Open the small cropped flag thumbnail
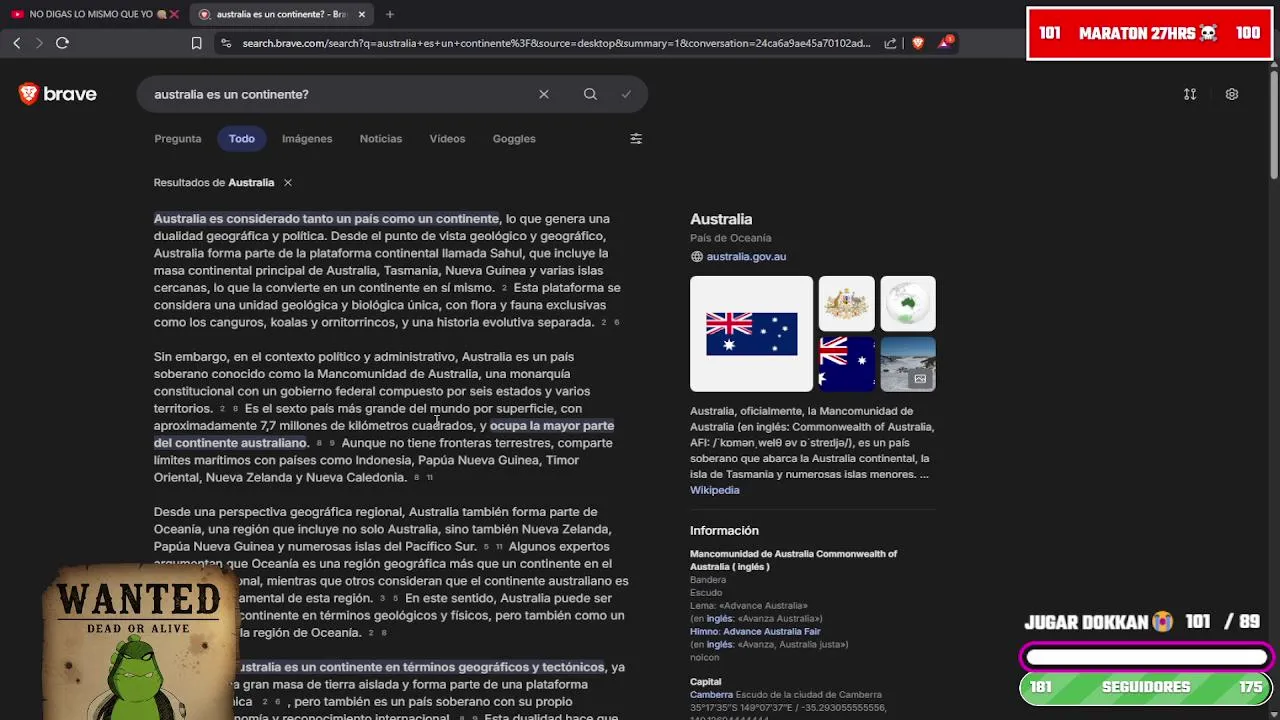Screen dimensions: 1280x720 click(847, 364)
